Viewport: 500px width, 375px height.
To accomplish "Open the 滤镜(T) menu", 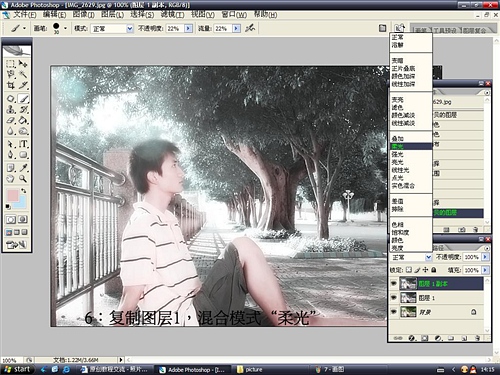I will pos(172,15).
